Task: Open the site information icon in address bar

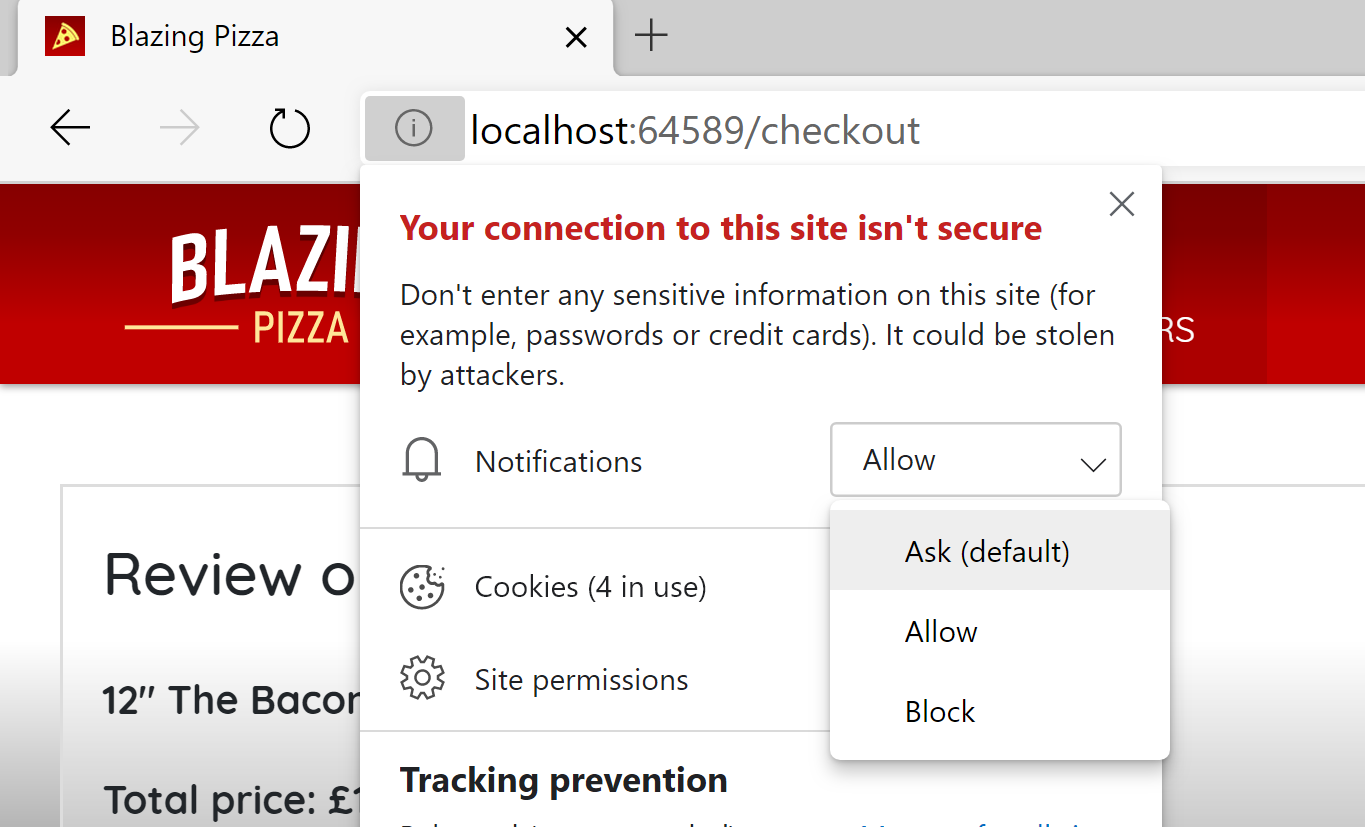Action: click(414, 128)
